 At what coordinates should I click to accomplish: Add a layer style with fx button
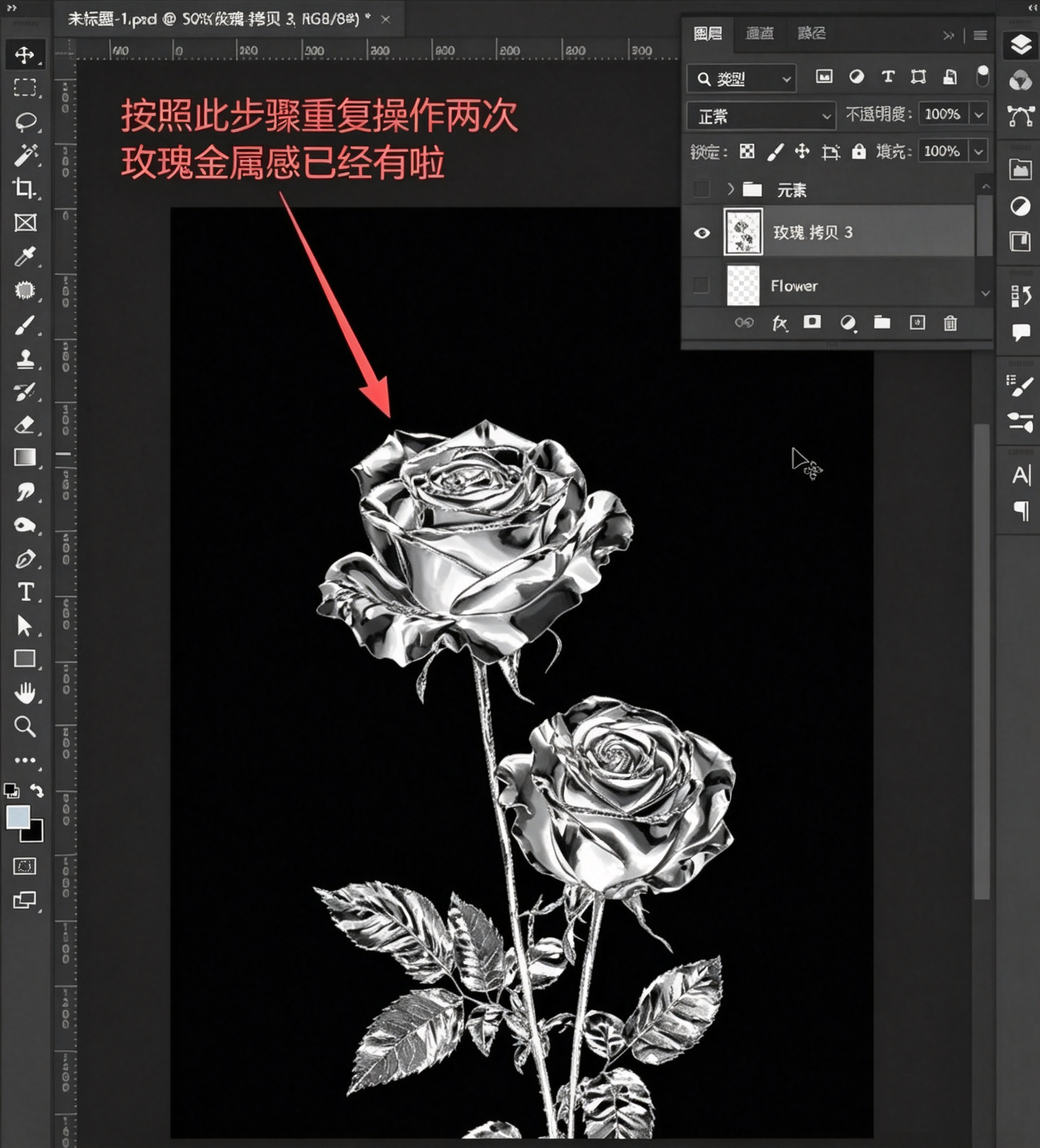pos(779,323)
